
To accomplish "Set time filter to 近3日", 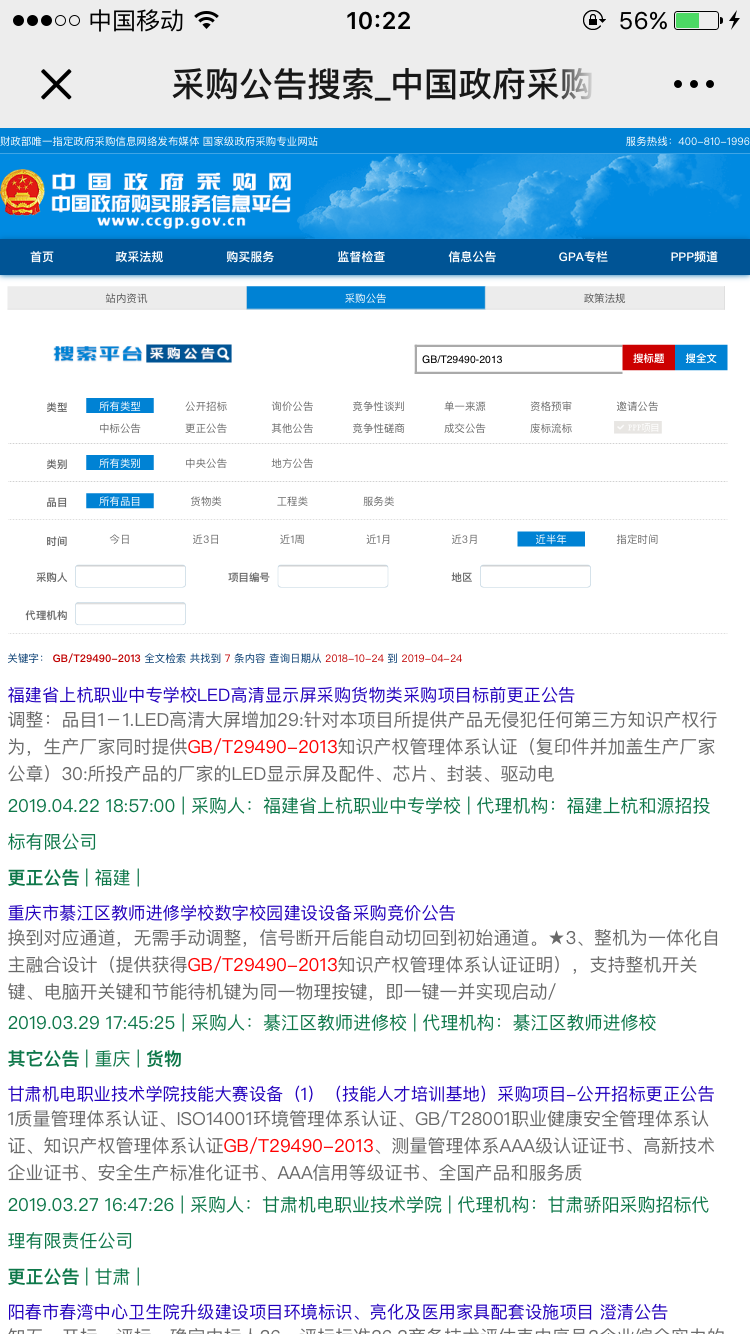I will pyautogui.click(x=206, y=539).
